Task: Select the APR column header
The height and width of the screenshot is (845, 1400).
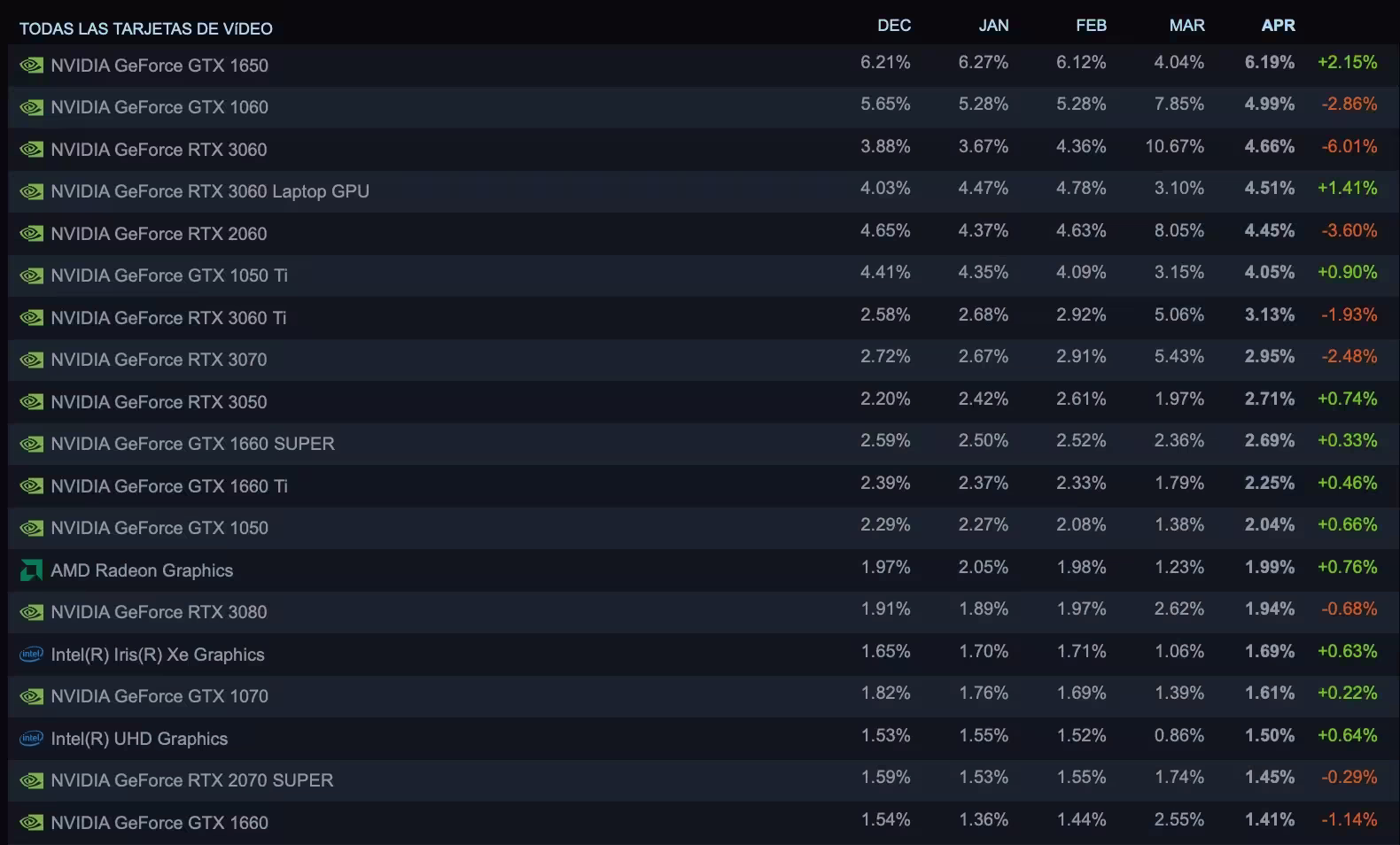Action: (x=1278, y=26)
